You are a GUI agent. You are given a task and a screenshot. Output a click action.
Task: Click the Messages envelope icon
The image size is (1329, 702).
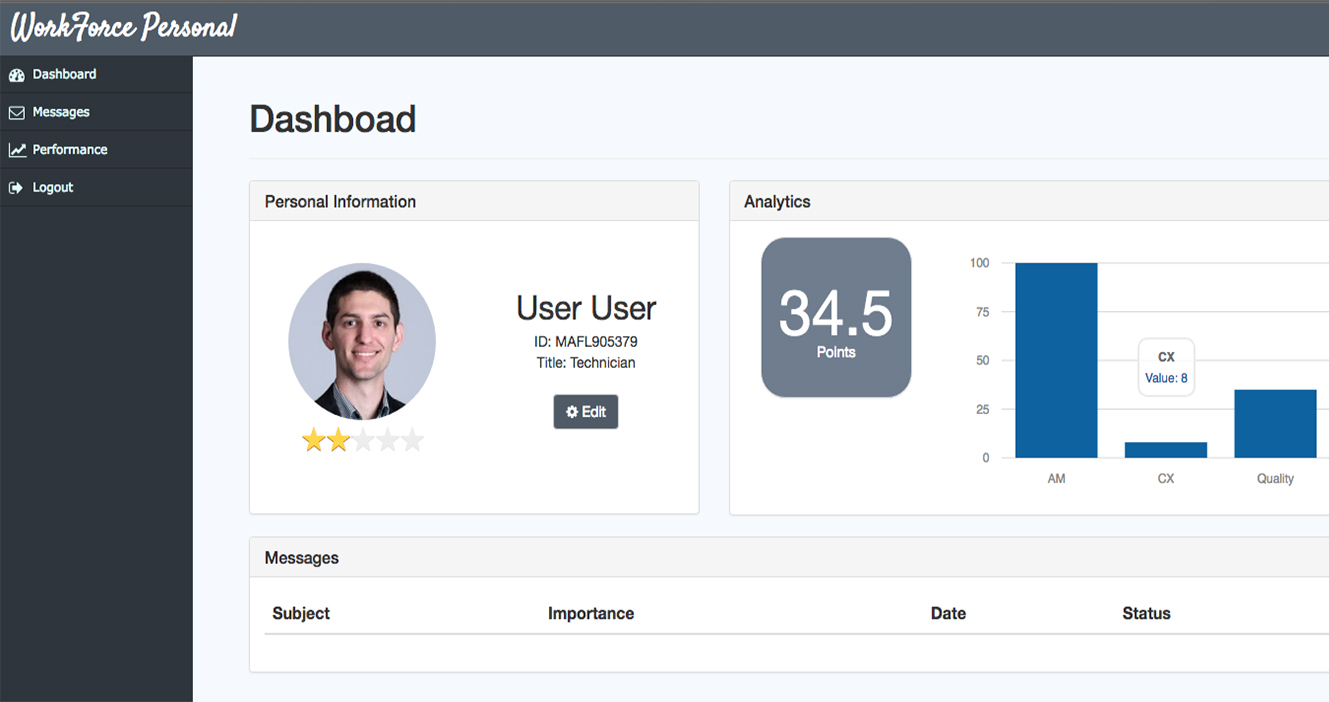point(16,113)
